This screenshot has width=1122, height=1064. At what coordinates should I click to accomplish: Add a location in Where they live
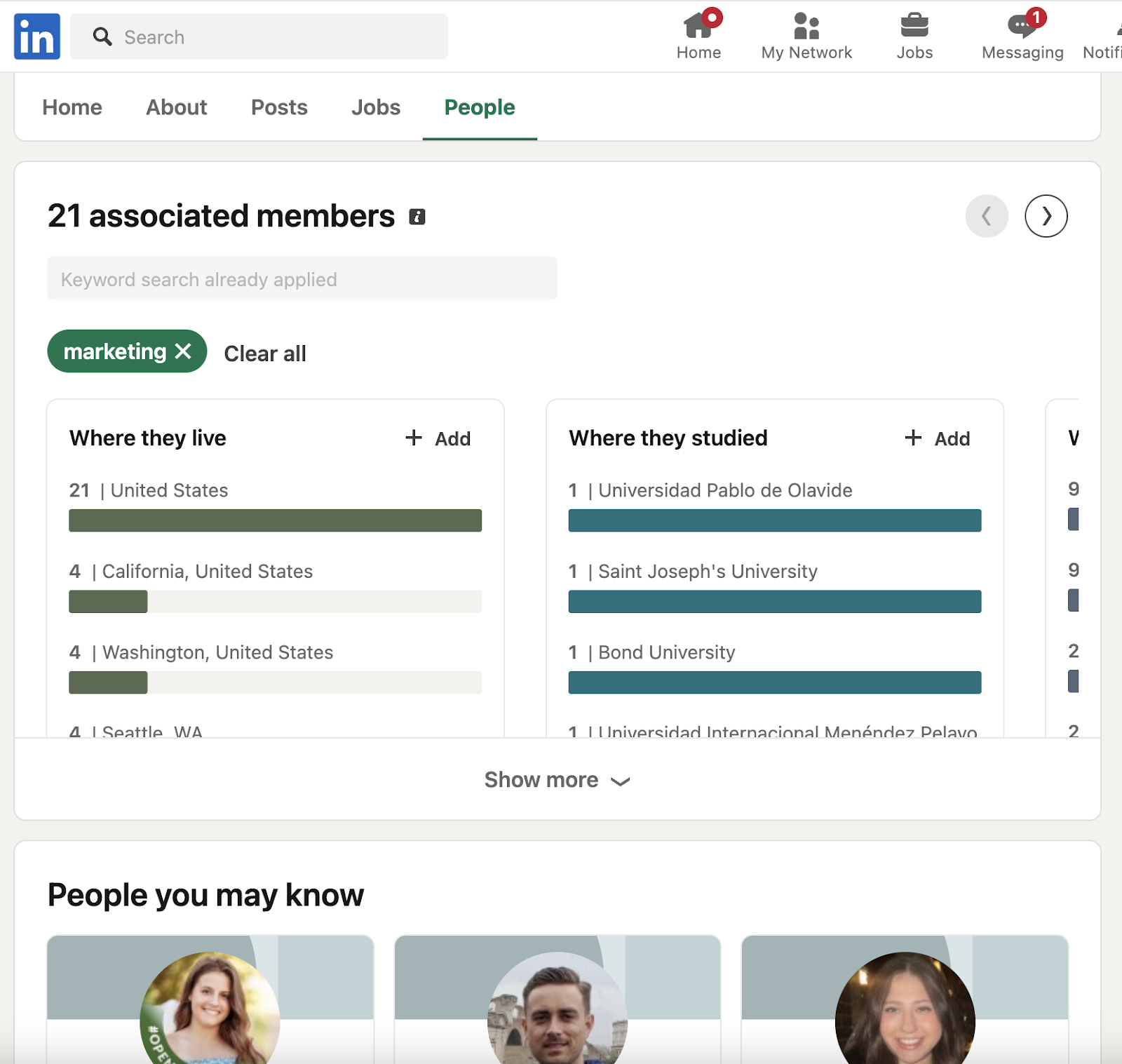(438, 438)
